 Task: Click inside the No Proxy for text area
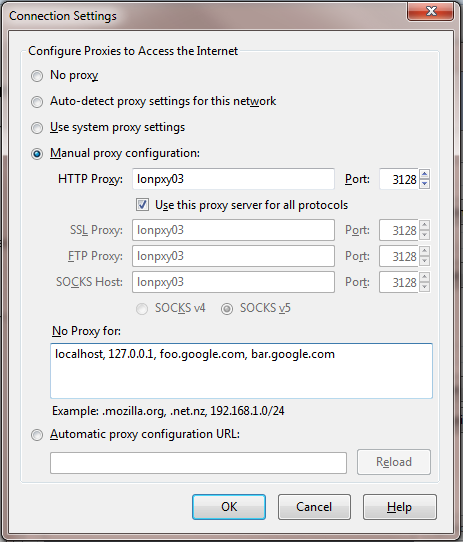(241, 371)
